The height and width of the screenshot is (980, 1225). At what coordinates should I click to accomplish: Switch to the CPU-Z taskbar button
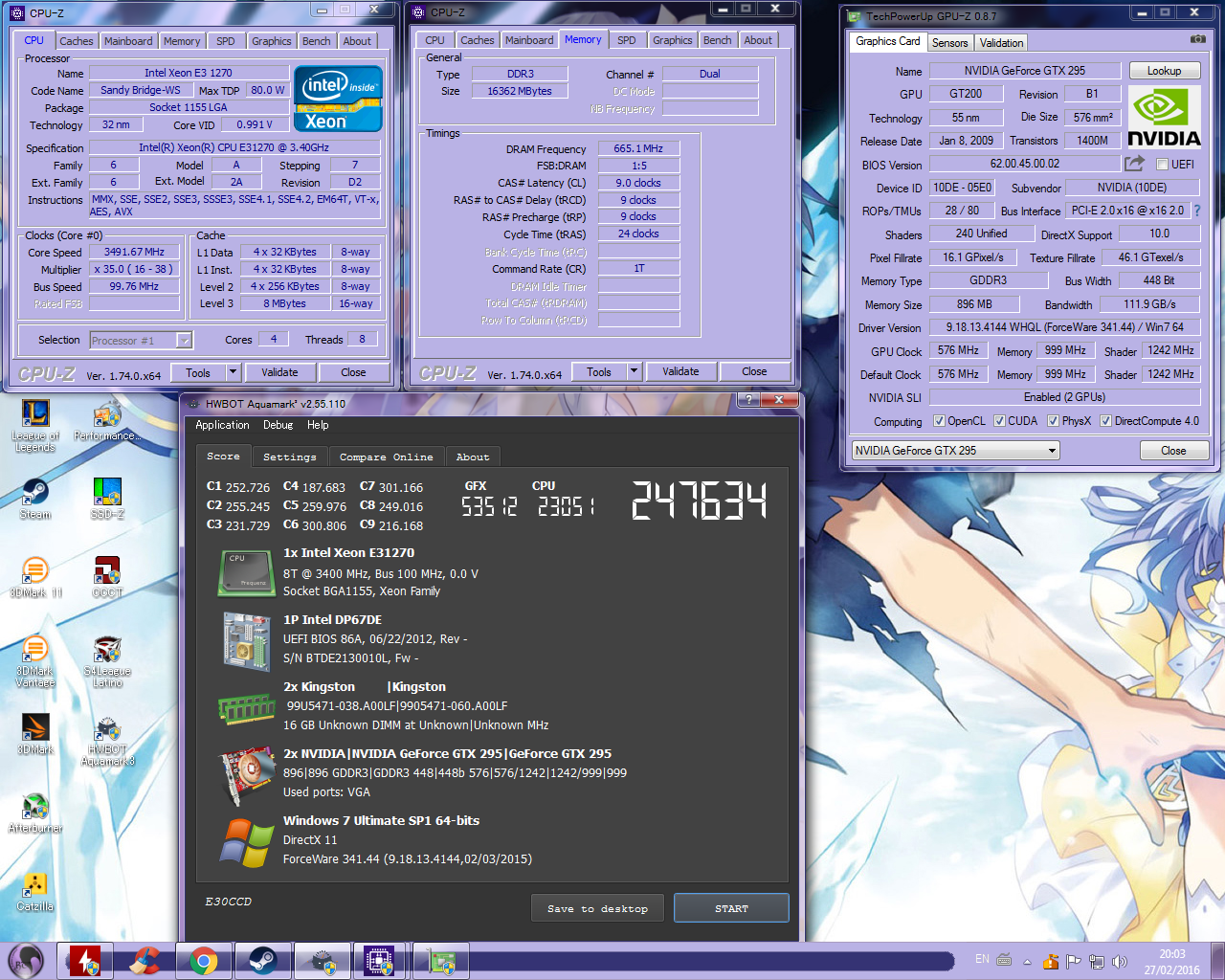pos(380,961)
